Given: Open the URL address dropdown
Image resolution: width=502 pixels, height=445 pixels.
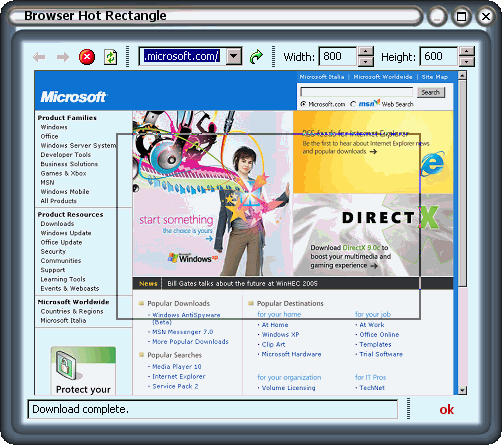Looking at the screenshot, I should (234, 57).
